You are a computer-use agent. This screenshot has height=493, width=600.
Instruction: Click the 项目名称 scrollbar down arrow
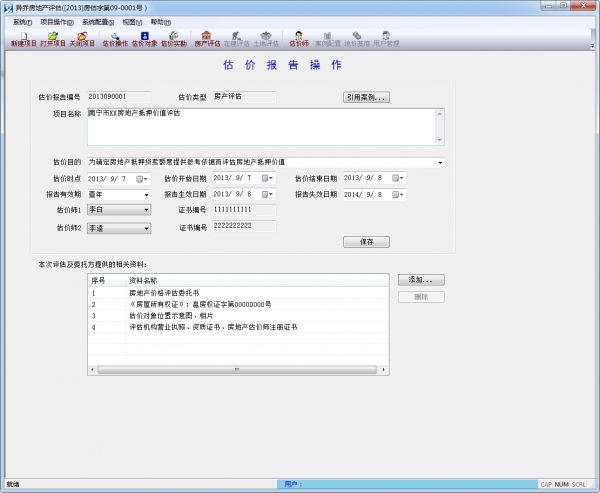(440, 140)
